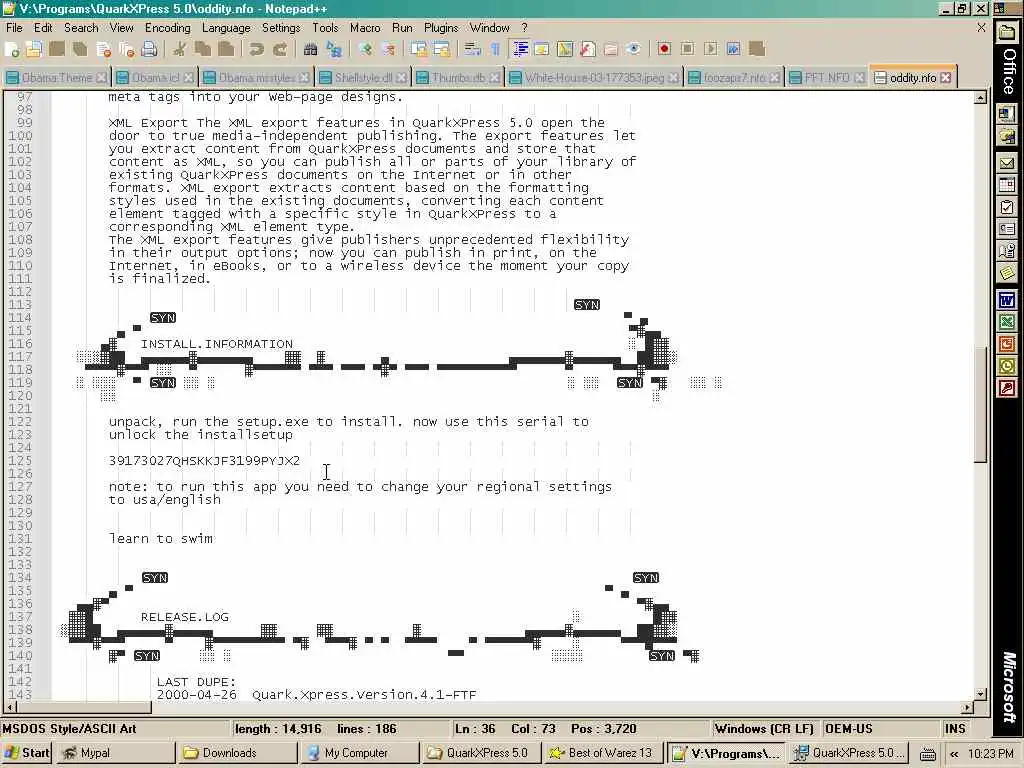
Task: Open Office shortcut bar control menu icon
Action: [1000, 8]
